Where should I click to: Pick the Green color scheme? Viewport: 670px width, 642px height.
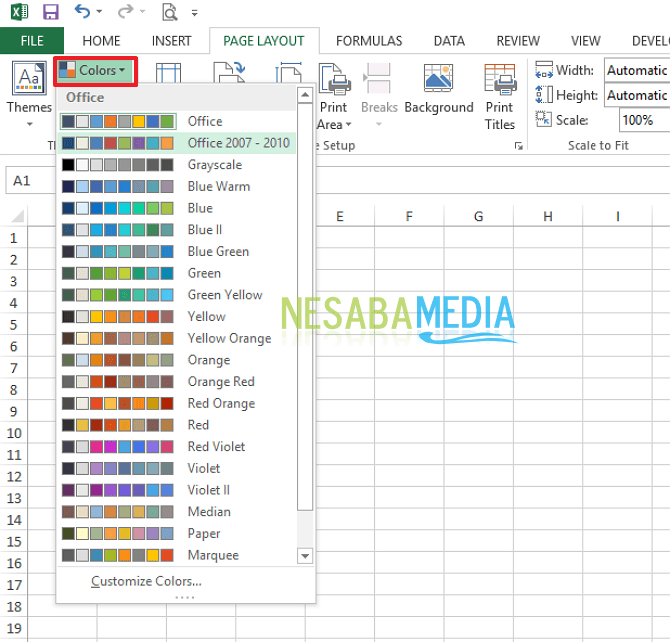click(x=176, y=273)
